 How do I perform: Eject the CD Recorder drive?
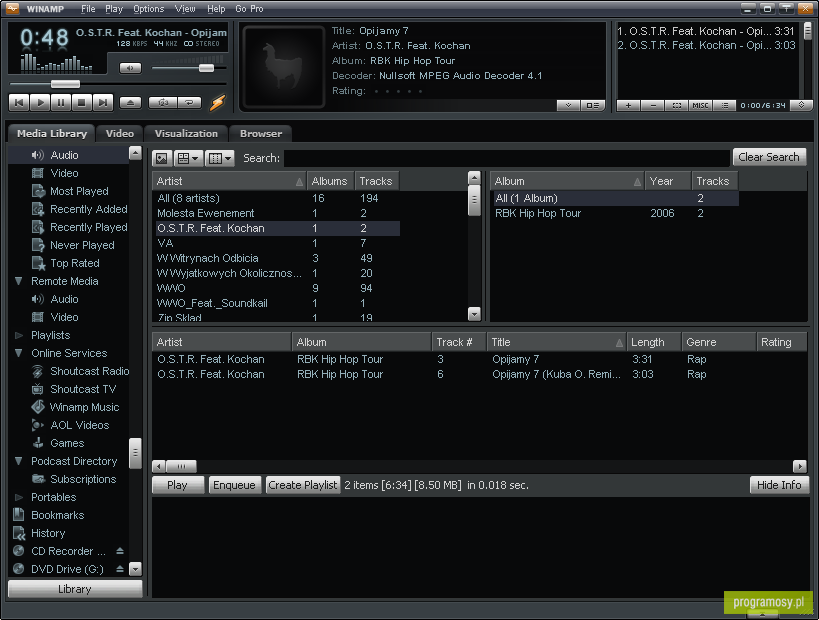[120, 551]
